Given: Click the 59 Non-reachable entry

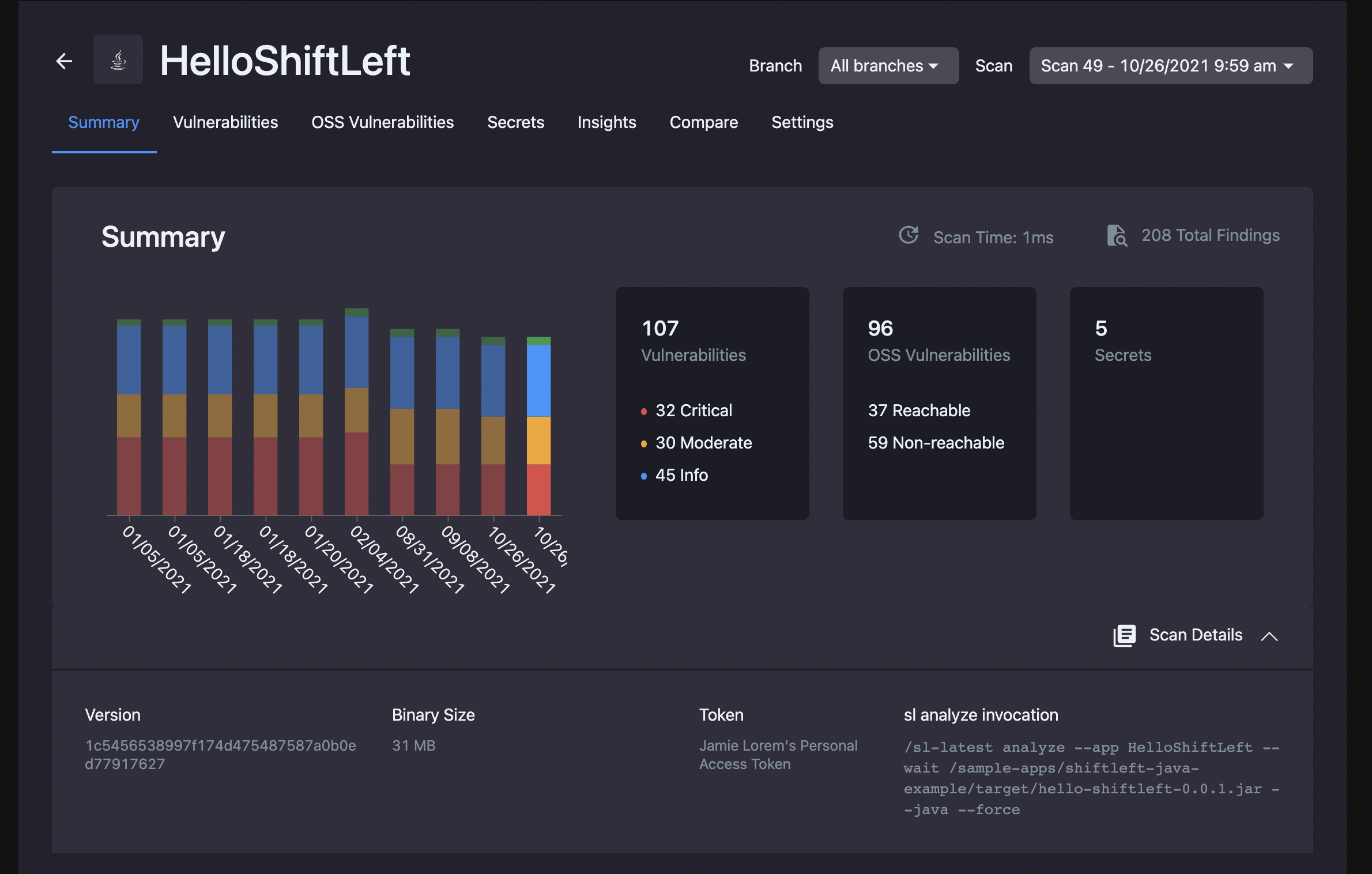Looking at the screenshot, I should point(936,443).
